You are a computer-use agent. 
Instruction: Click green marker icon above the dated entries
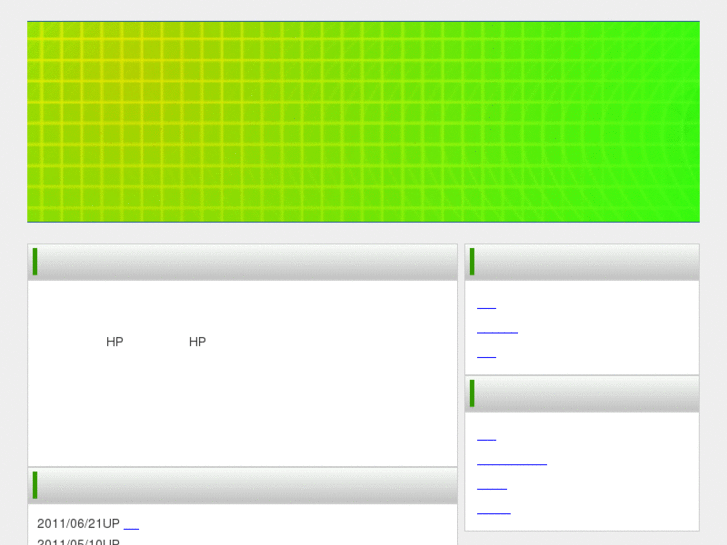tap(35, 485)
